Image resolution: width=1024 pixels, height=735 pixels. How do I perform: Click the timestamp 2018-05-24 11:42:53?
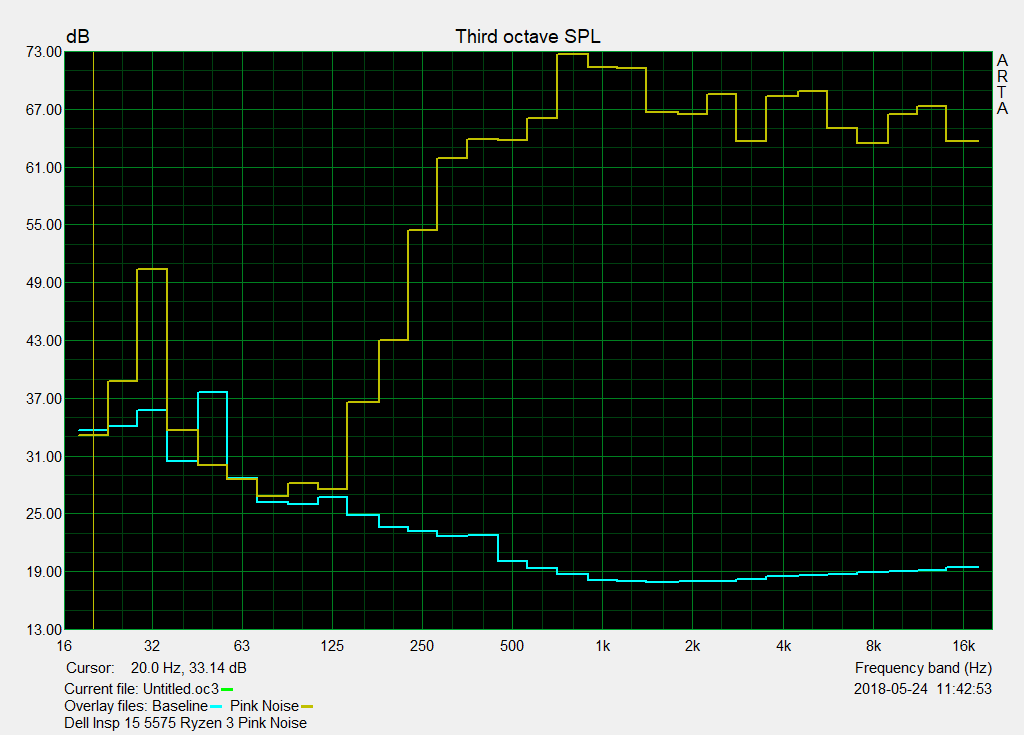point(923,689)
